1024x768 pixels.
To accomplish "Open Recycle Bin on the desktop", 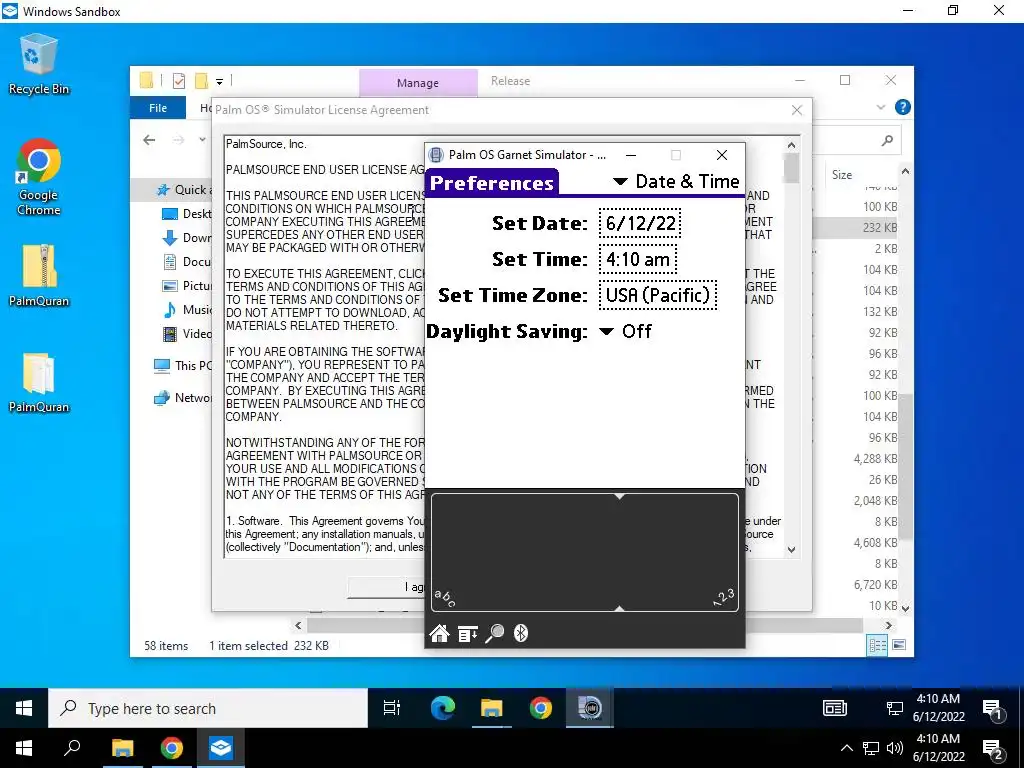I will (x=39, y=65).
